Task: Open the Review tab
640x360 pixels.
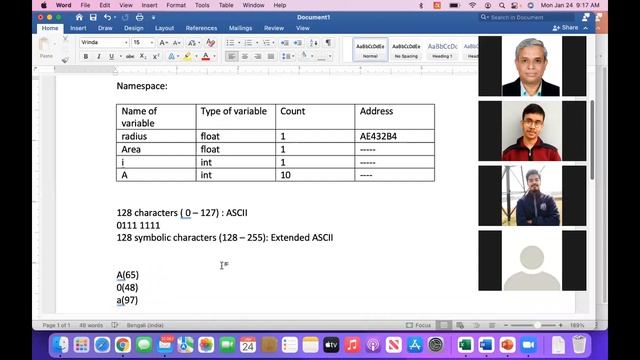Action: [x=274, y=28]
